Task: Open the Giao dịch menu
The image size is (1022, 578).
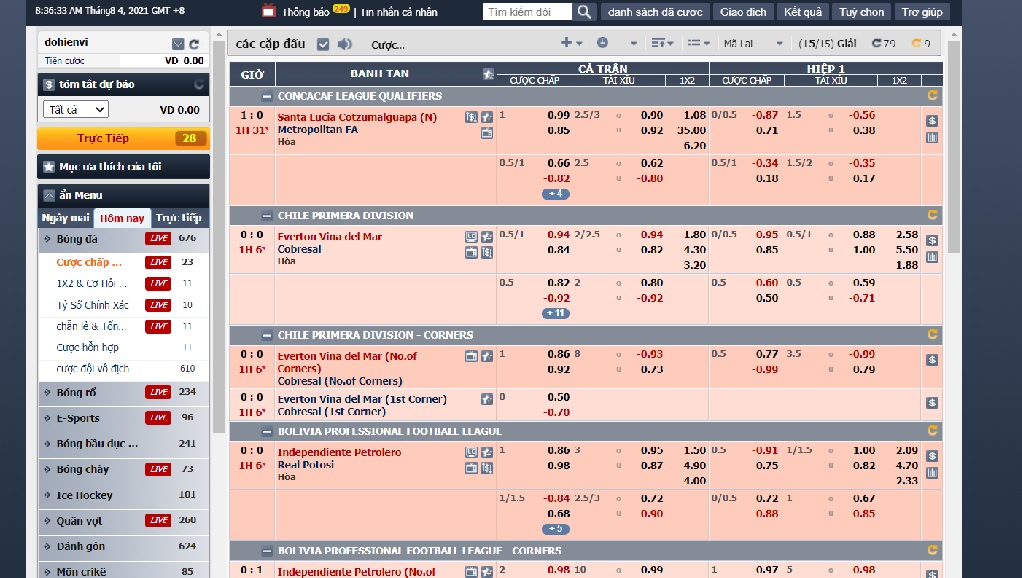Action: (743, 12)
